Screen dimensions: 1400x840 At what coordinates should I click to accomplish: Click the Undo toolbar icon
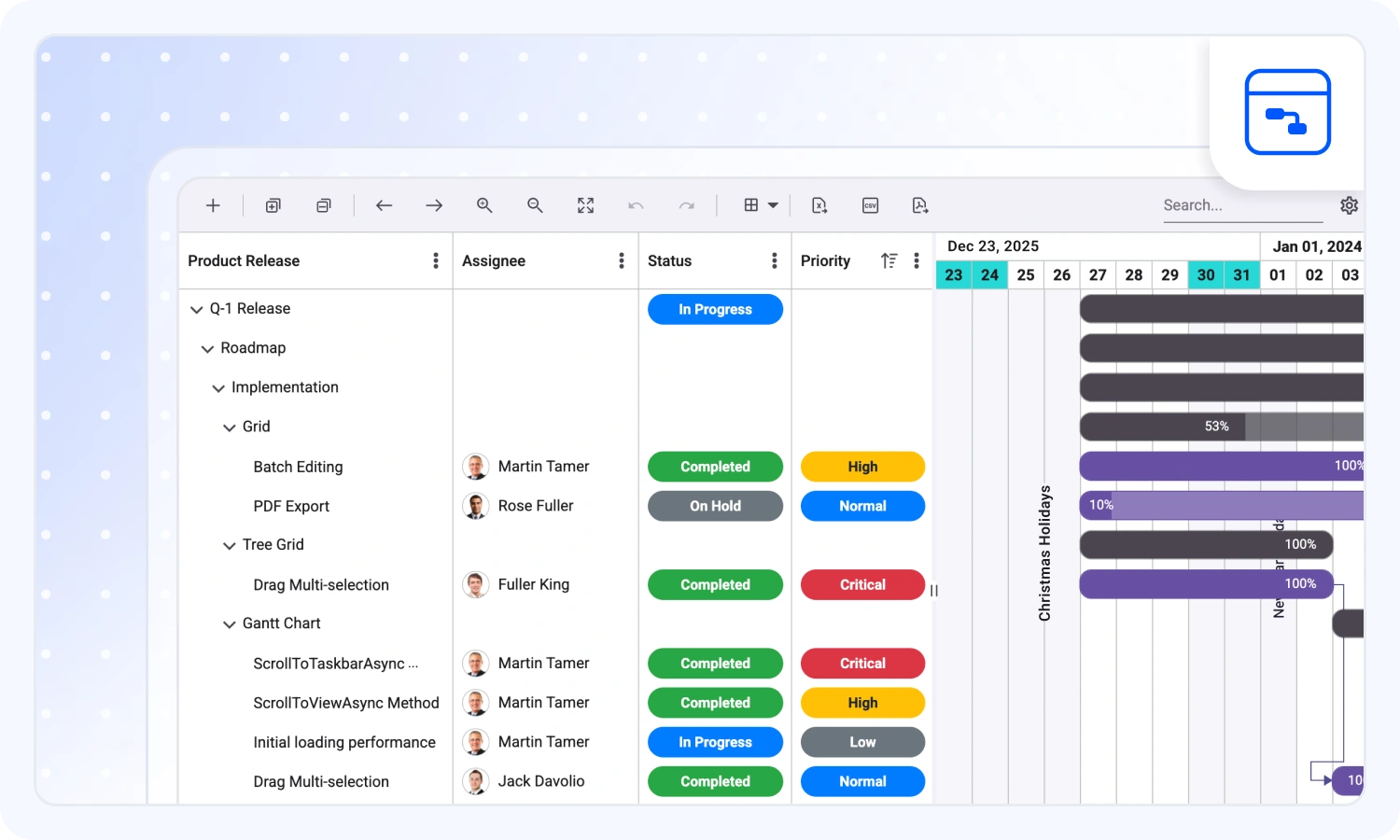pos(636,205)
